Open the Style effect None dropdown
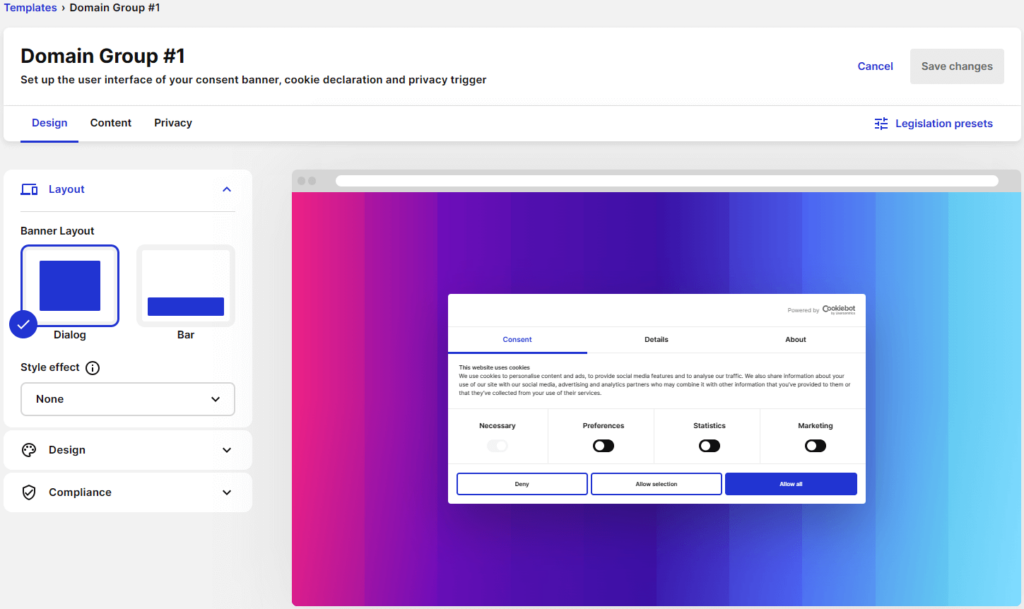This screenshot has width=1024, height=609. tap(127, 399)
